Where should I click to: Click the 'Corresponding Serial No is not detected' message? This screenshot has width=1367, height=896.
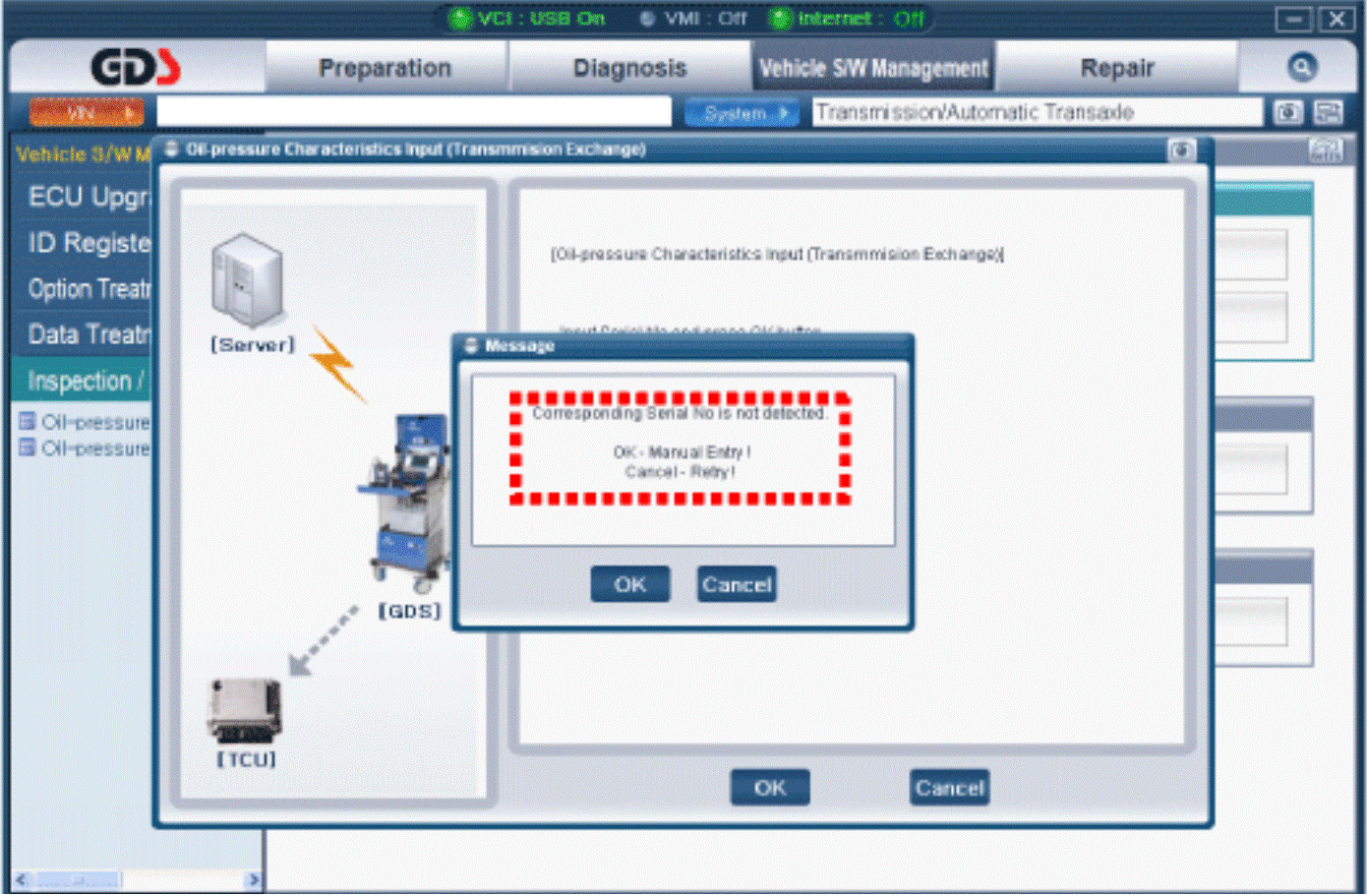(x=680, y=414)
